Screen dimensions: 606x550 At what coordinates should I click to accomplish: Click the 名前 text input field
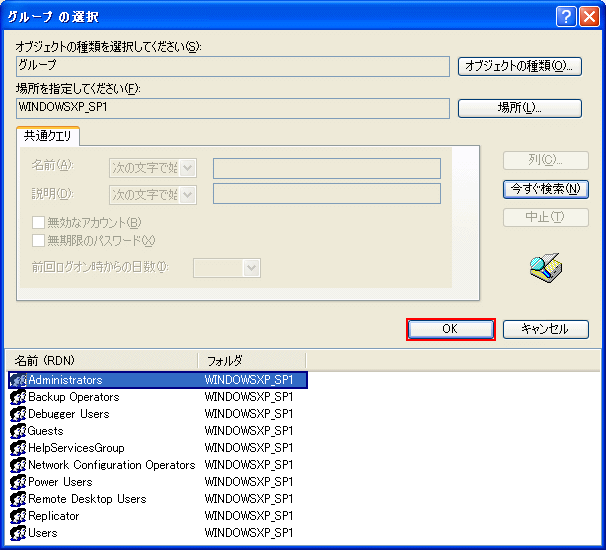click(x=327, y=168)
